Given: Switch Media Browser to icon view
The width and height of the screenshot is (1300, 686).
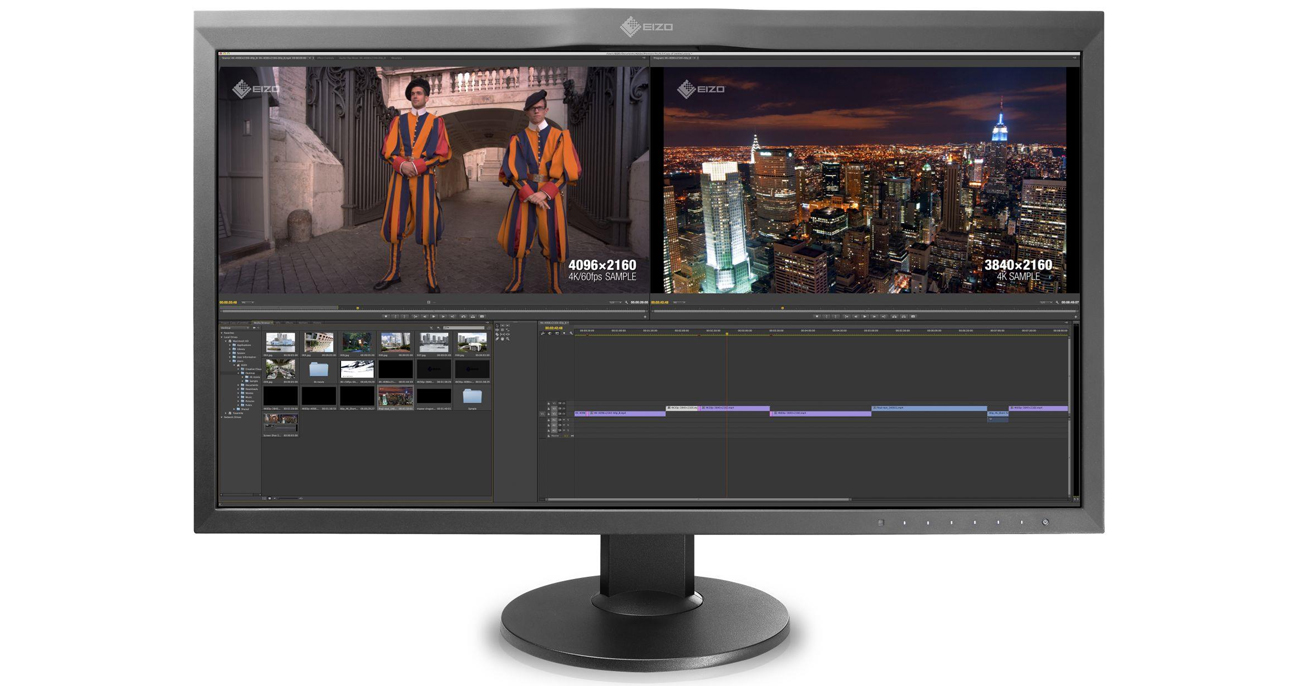Looking at the screenshot, I should click(270, 498).
